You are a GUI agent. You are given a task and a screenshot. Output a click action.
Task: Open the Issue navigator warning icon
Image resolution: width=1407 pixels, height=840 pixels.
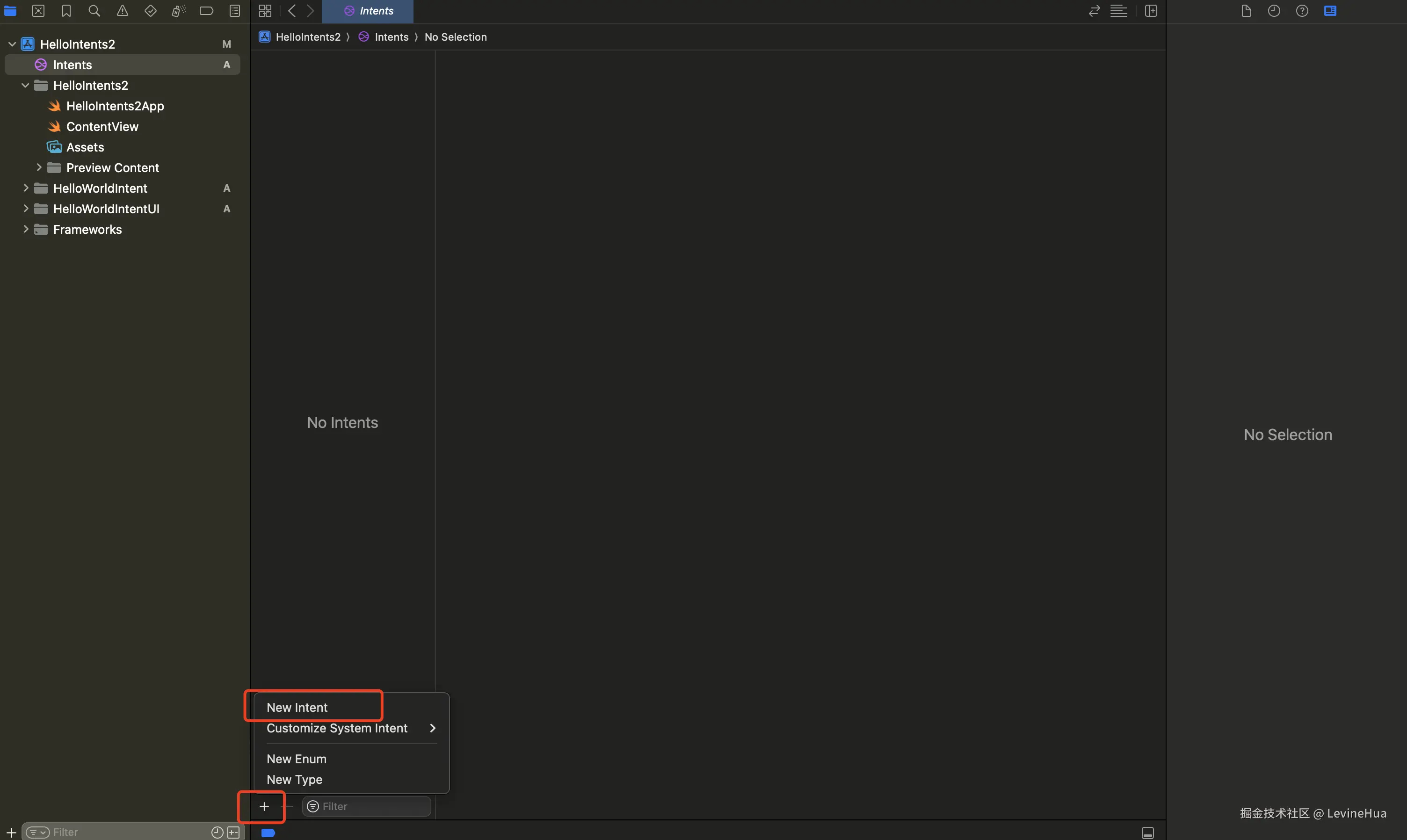122,11
